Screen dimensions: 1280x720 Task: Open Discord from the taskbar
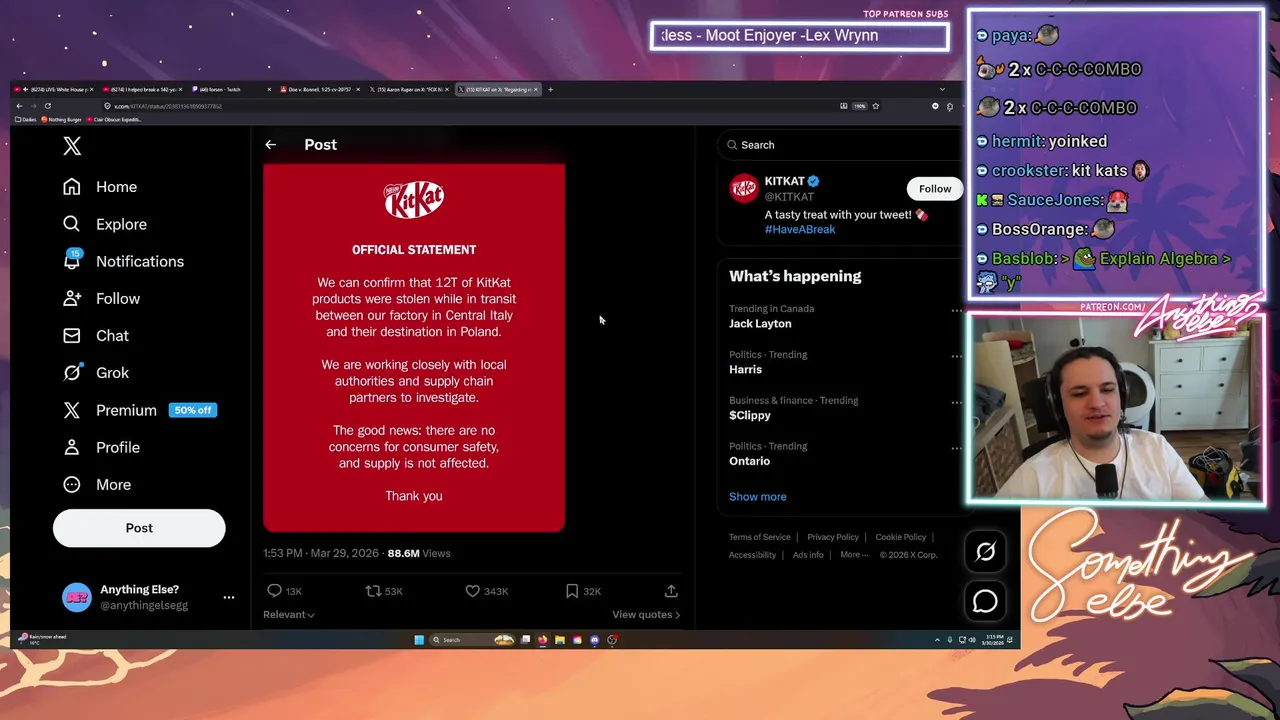[594, 640]
